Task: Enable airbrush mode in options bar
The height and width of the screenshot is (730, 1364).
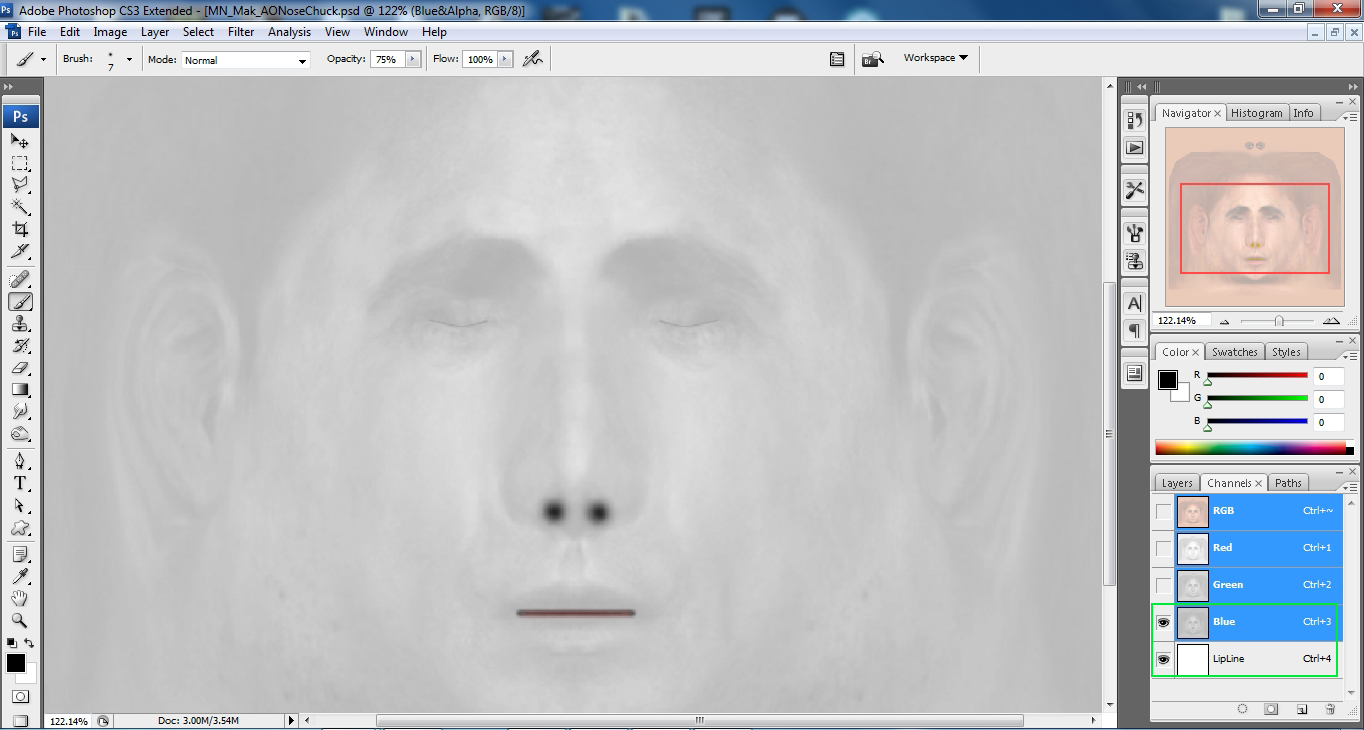Action: 533,59
